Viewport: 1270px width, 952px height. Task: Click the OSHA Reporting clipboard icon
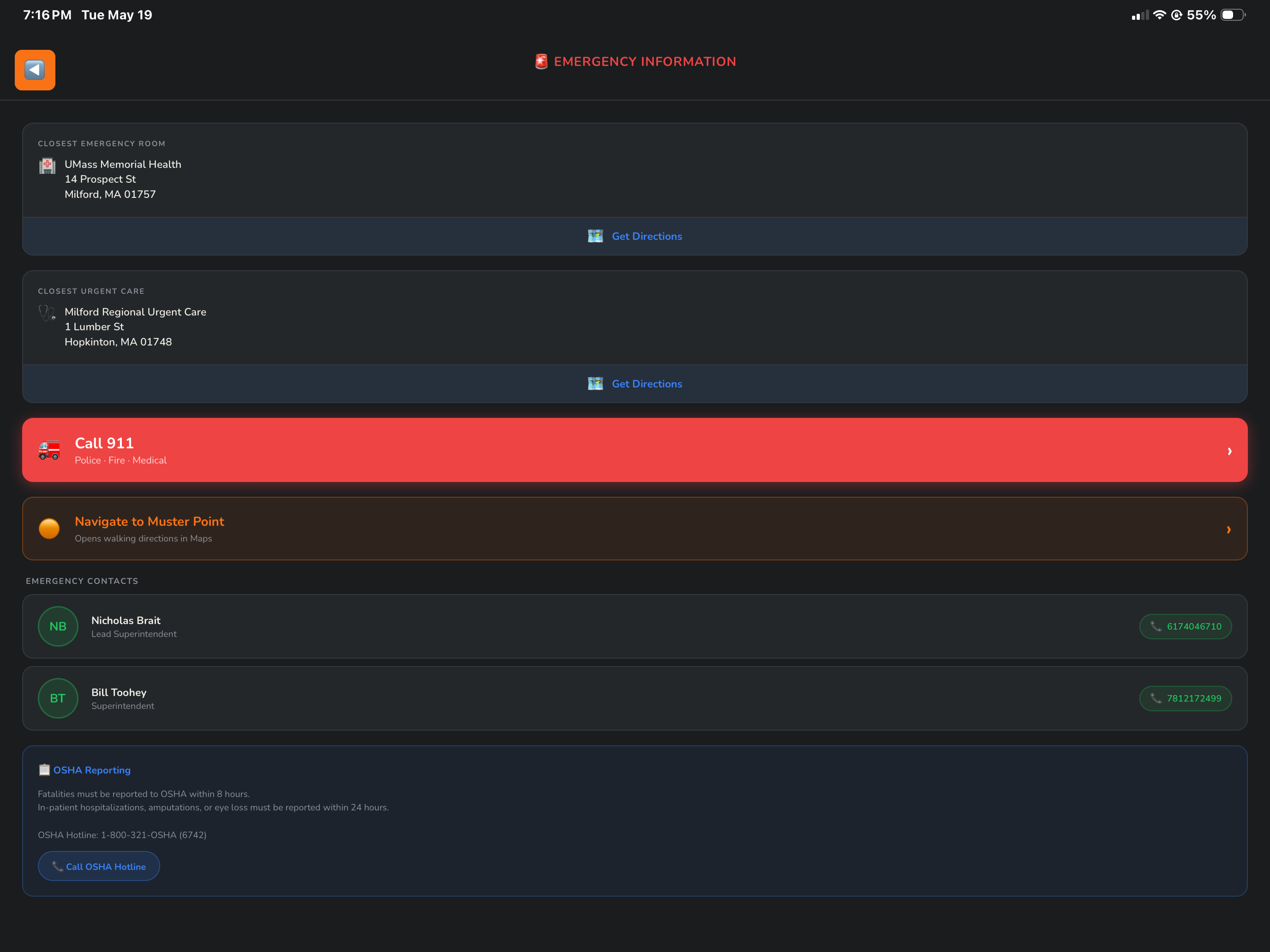(44, 769)
